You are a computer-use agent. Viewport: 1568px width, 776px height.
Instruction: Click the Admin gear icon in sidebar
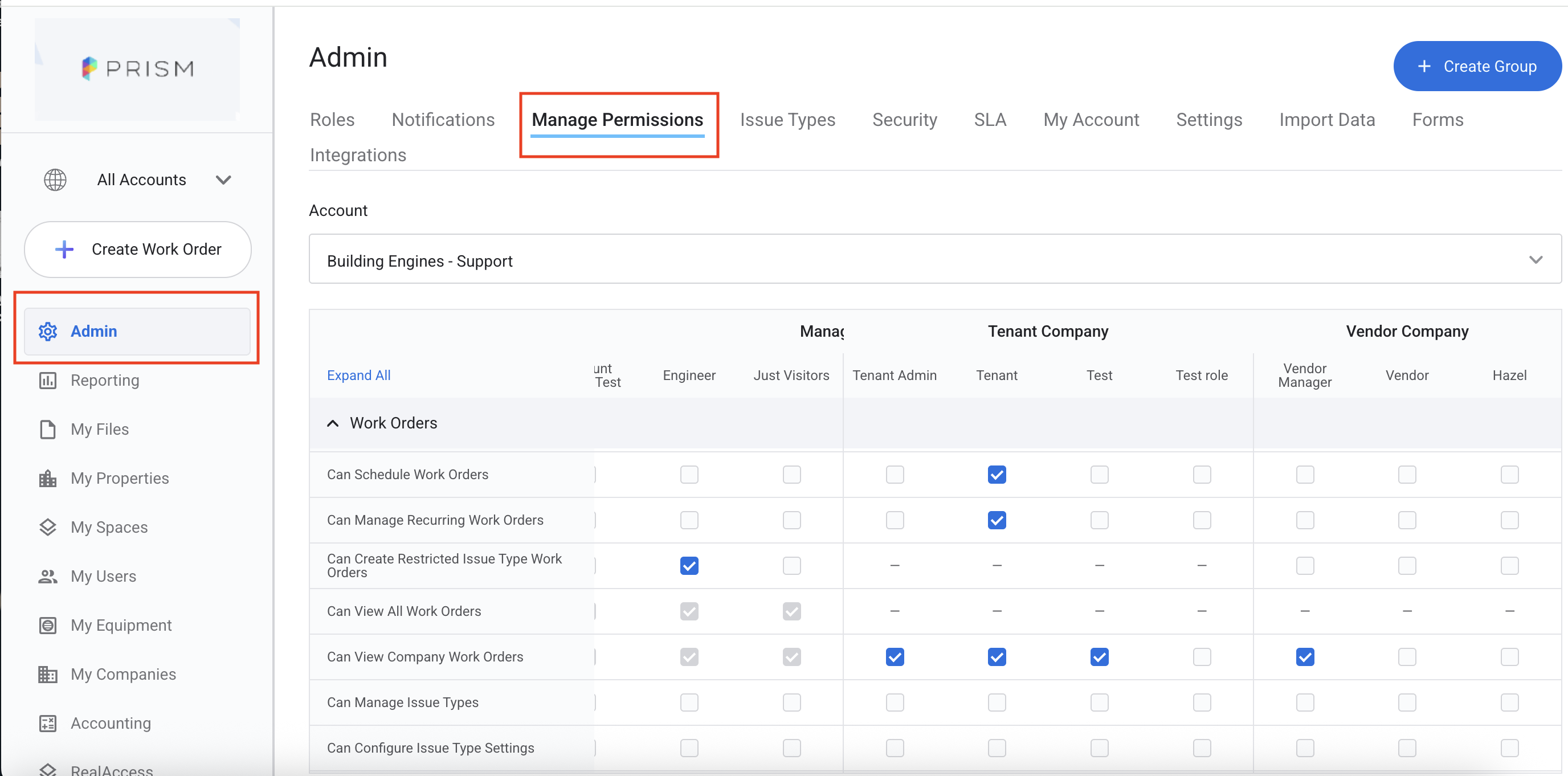tap(47, 331)
